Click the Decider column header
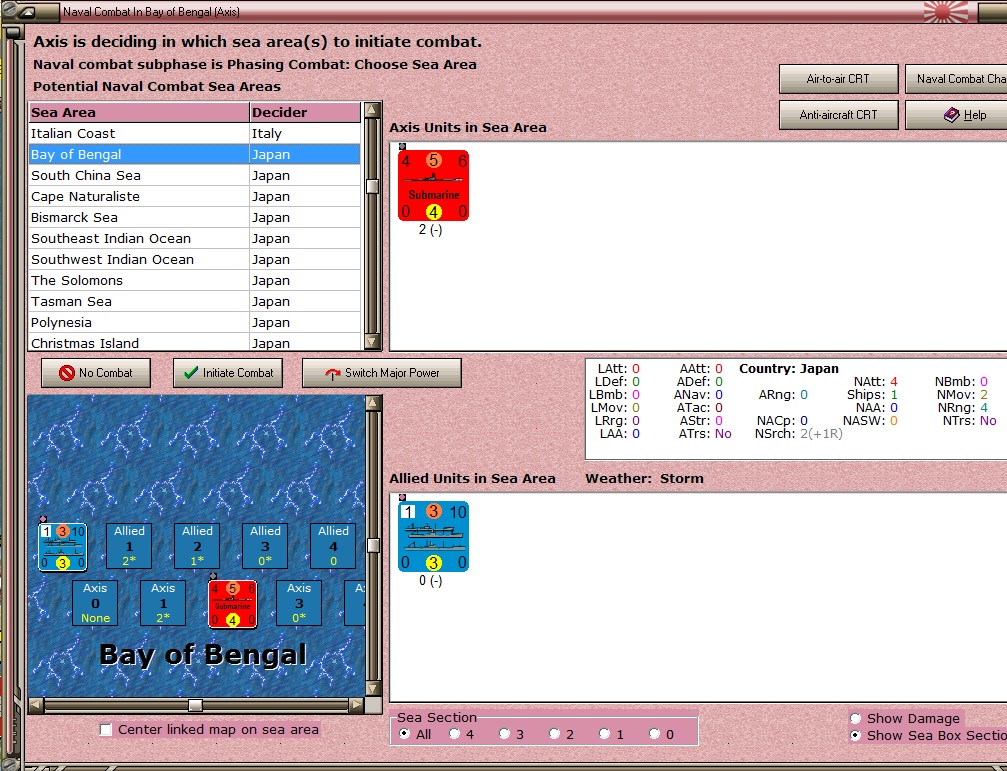Viewport: 1007px width, 771px height. 305,112
